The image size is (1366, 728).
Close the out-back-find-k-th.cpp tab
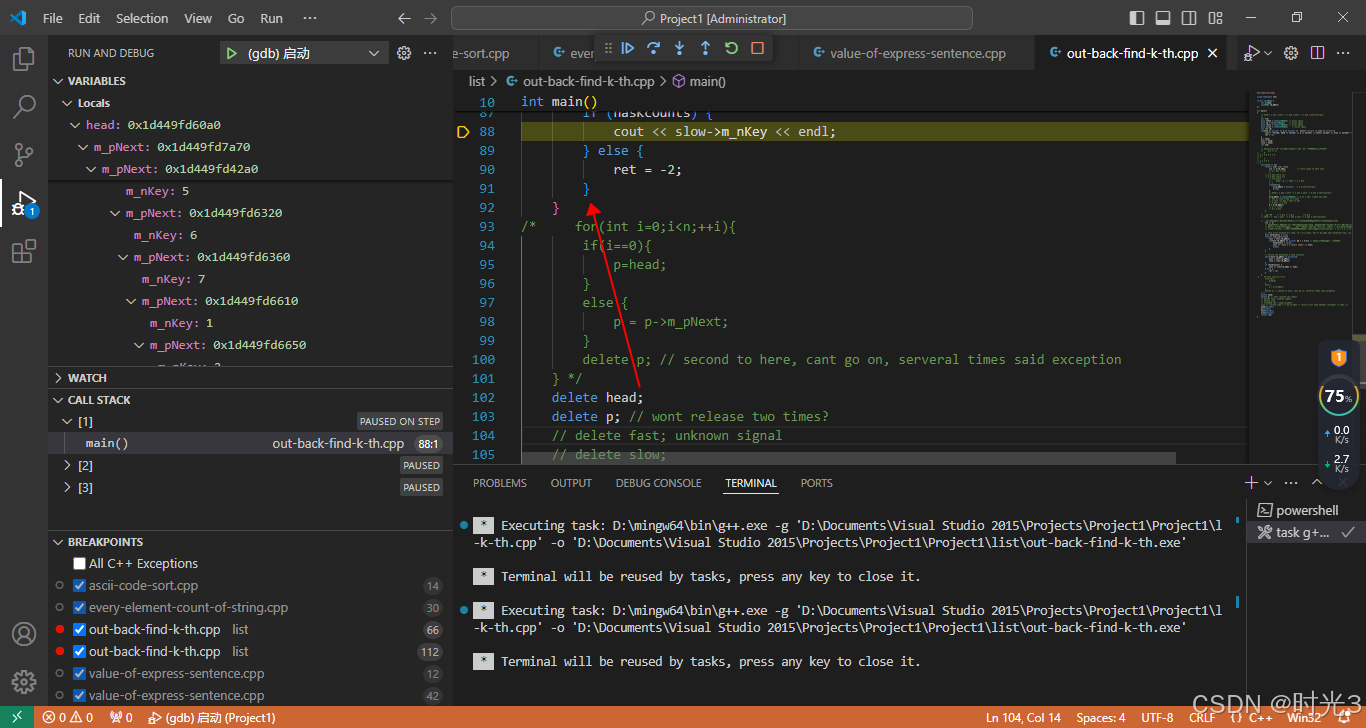[1213, 53]
